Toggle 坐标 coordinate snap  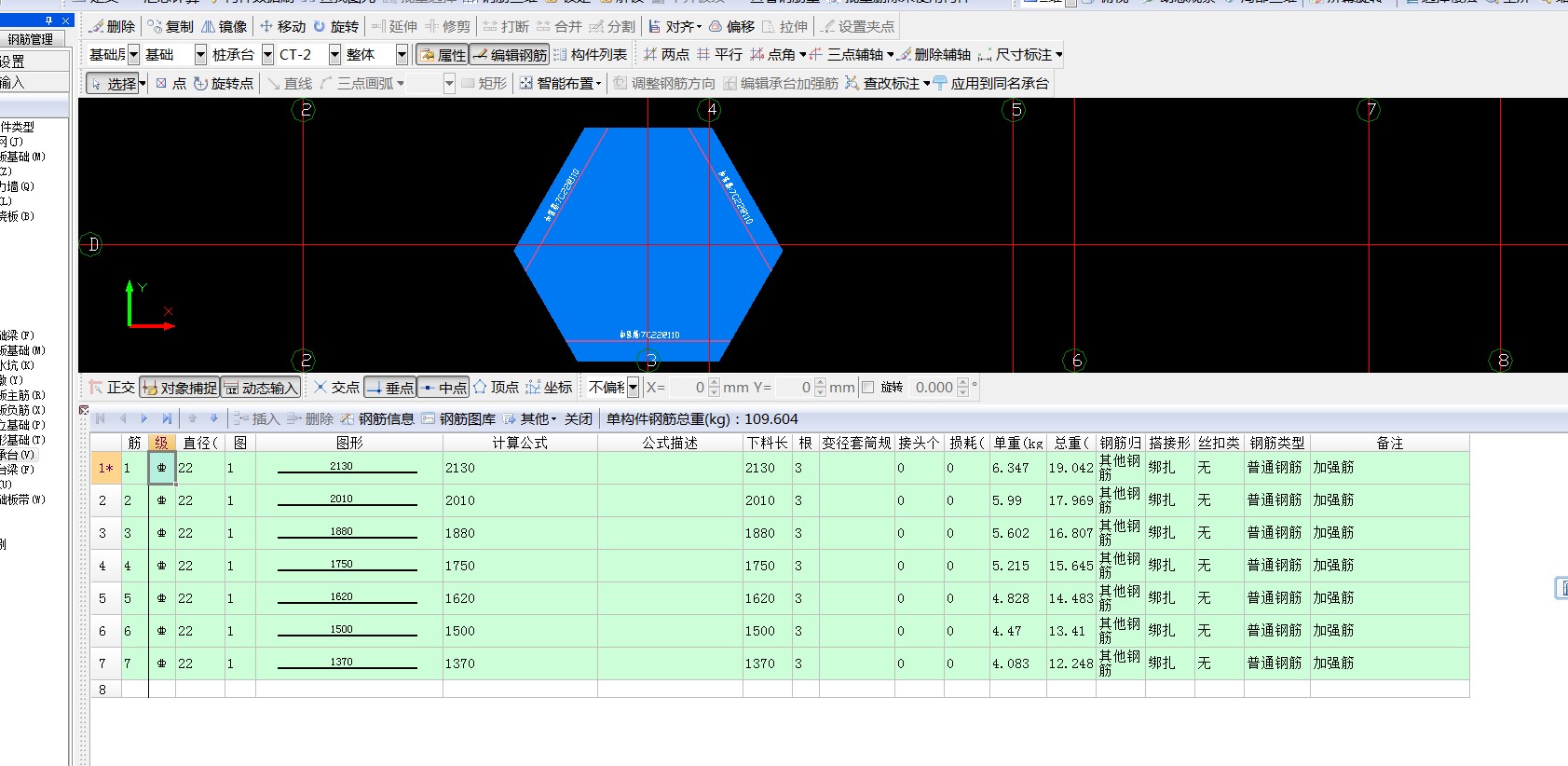[549, 387]
